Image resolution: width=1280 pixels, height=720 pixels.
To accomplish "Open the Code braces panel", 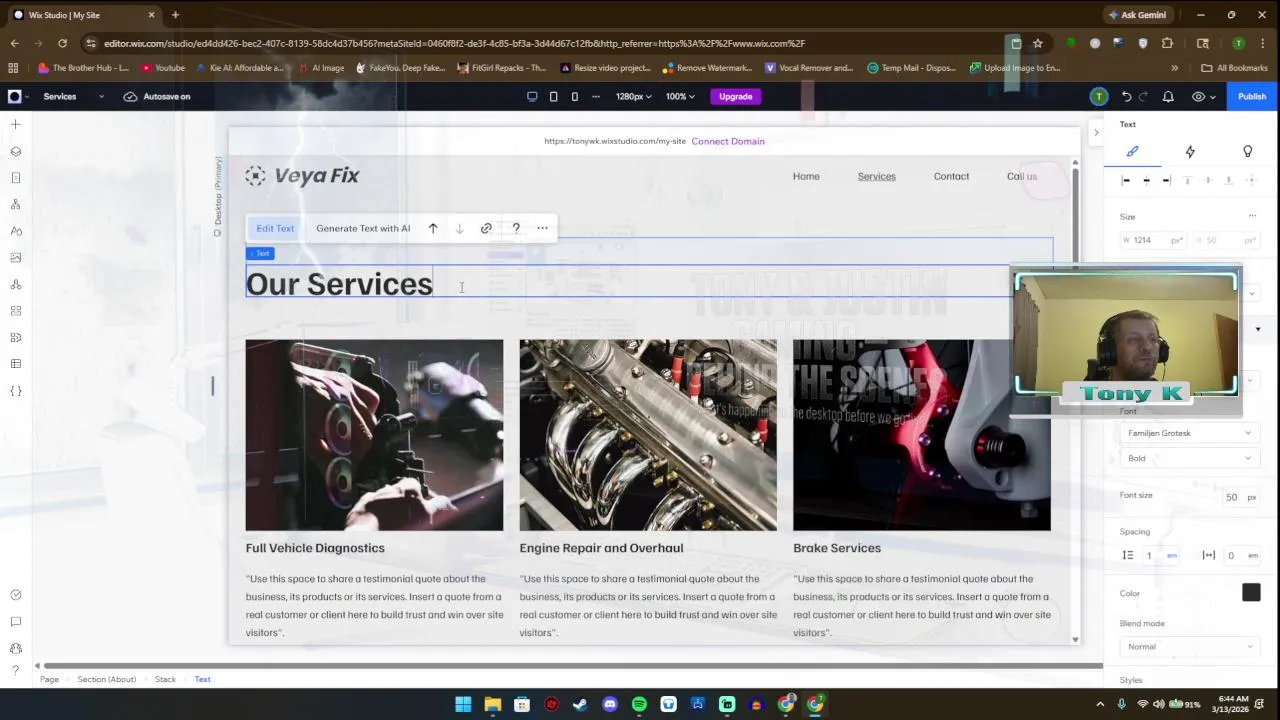I will click(15, 390).
